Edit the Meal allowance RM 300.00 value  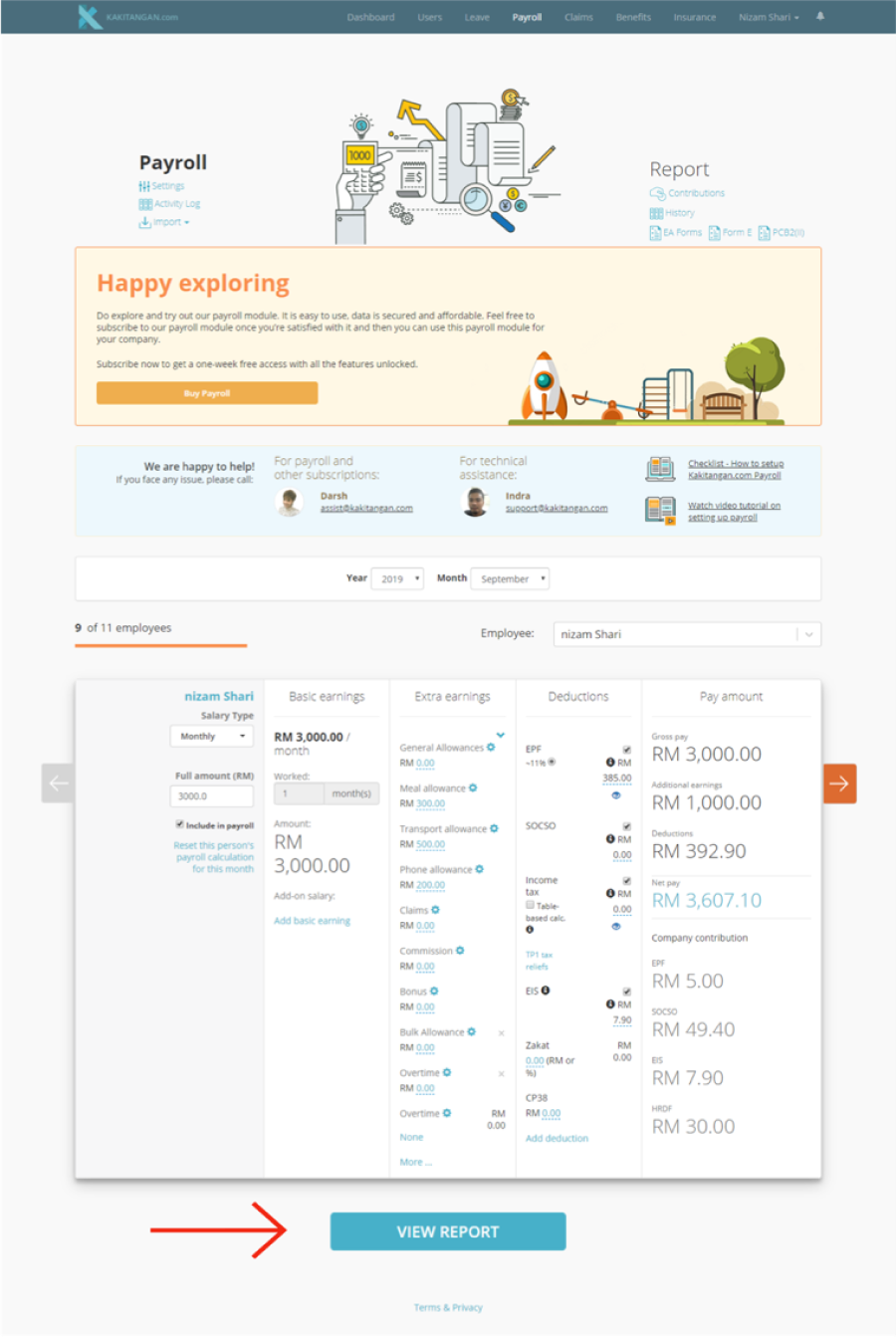pos(430,803)
